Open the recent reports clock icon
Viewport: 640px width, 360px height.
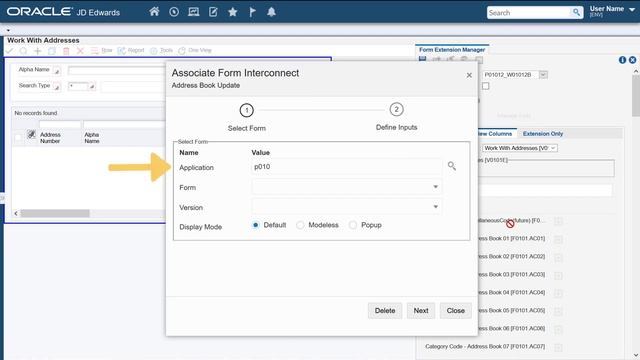point(174,12)
